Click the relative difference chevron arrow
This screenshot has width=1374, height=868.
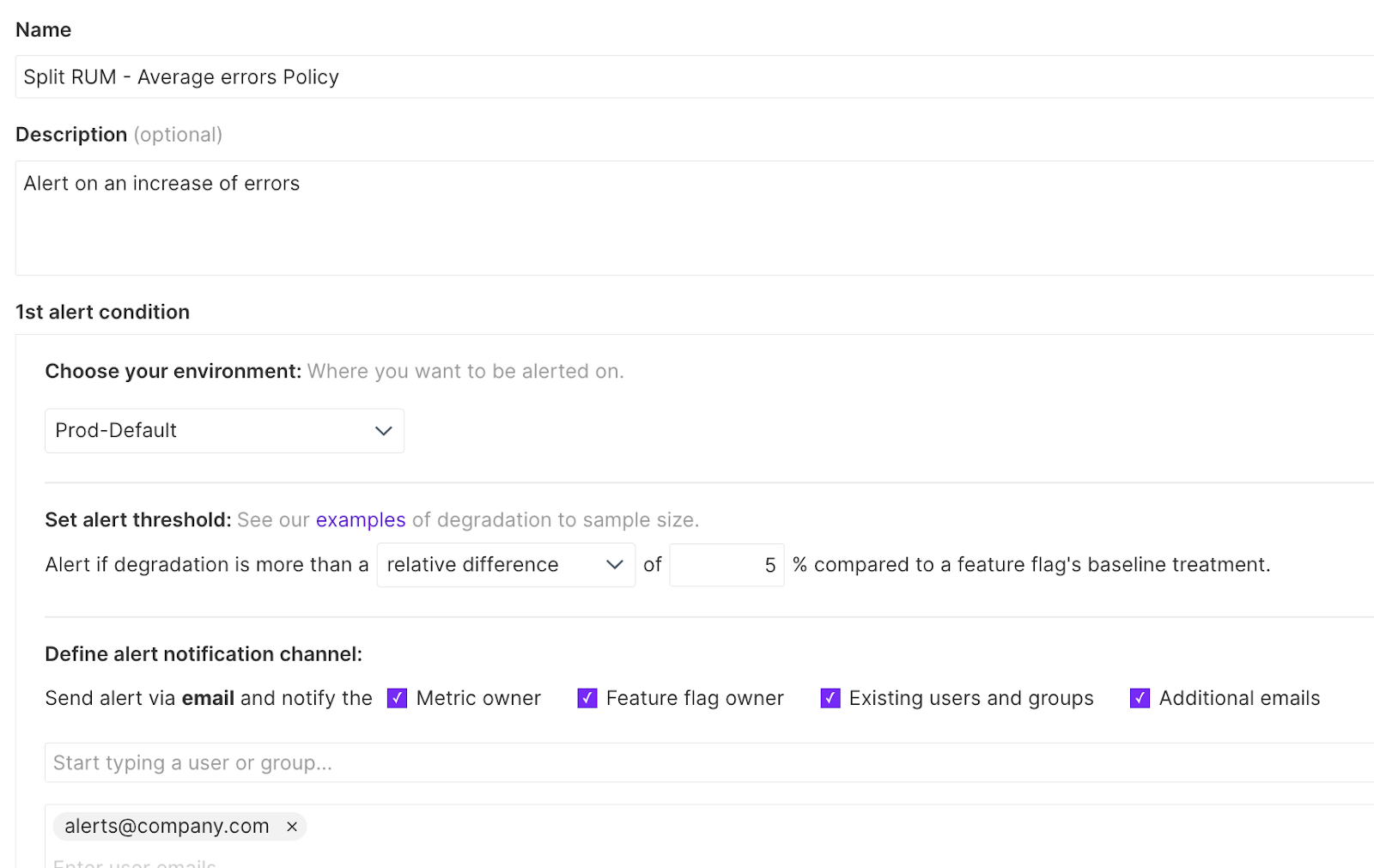(x=614, y=565)
